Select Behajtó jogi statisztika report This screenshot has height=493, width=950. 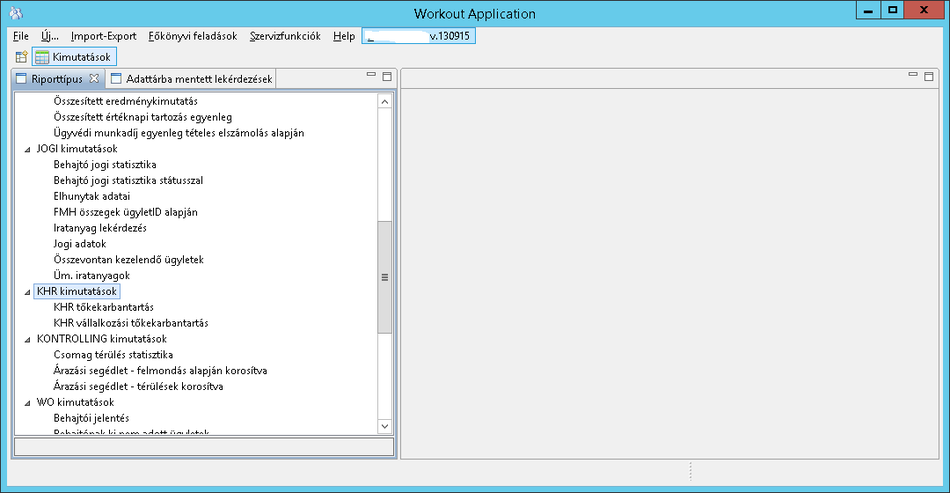point(105,164)
